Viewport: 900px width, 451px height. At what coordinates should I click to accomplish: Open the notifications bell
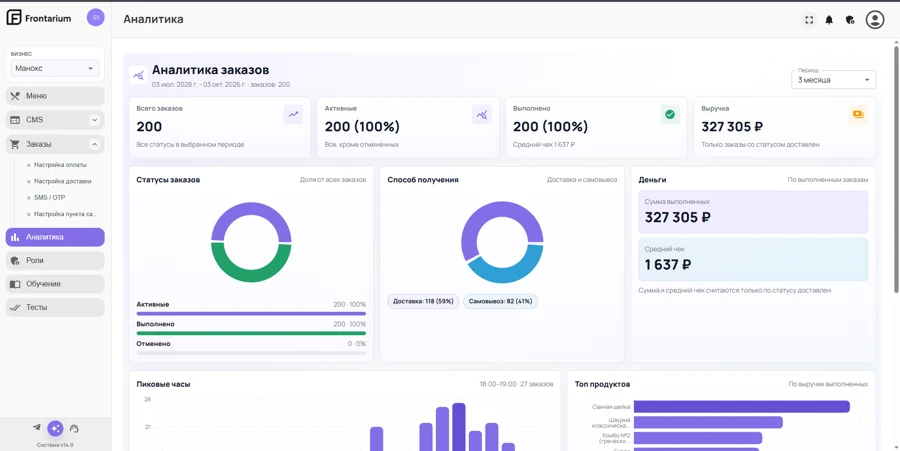point(829,20)
